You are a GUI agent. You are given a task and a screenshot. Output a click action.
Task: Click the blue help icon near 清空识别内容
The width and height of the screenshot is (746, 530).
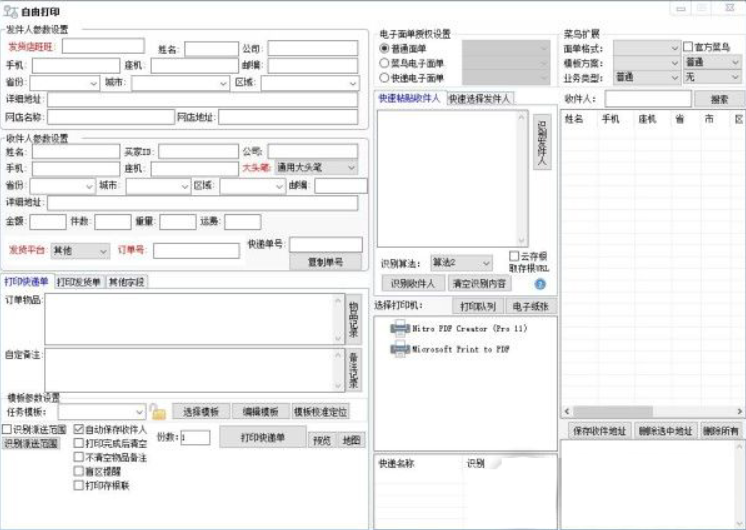540,284
